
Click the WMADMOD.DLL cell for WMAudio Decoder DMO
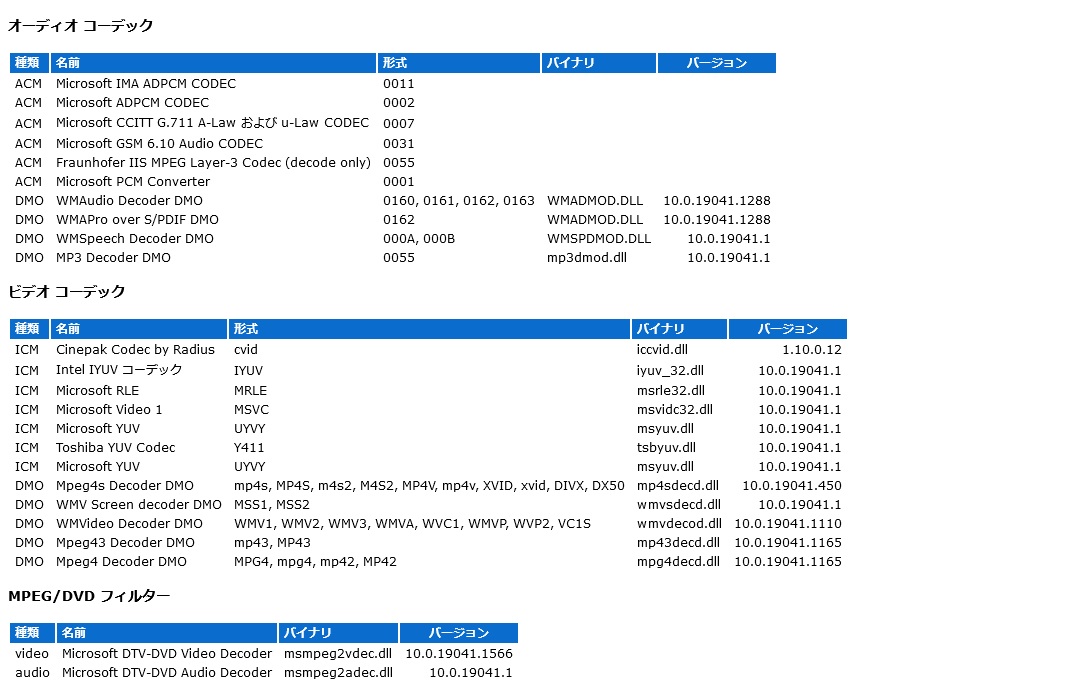(x=595, y=201)
